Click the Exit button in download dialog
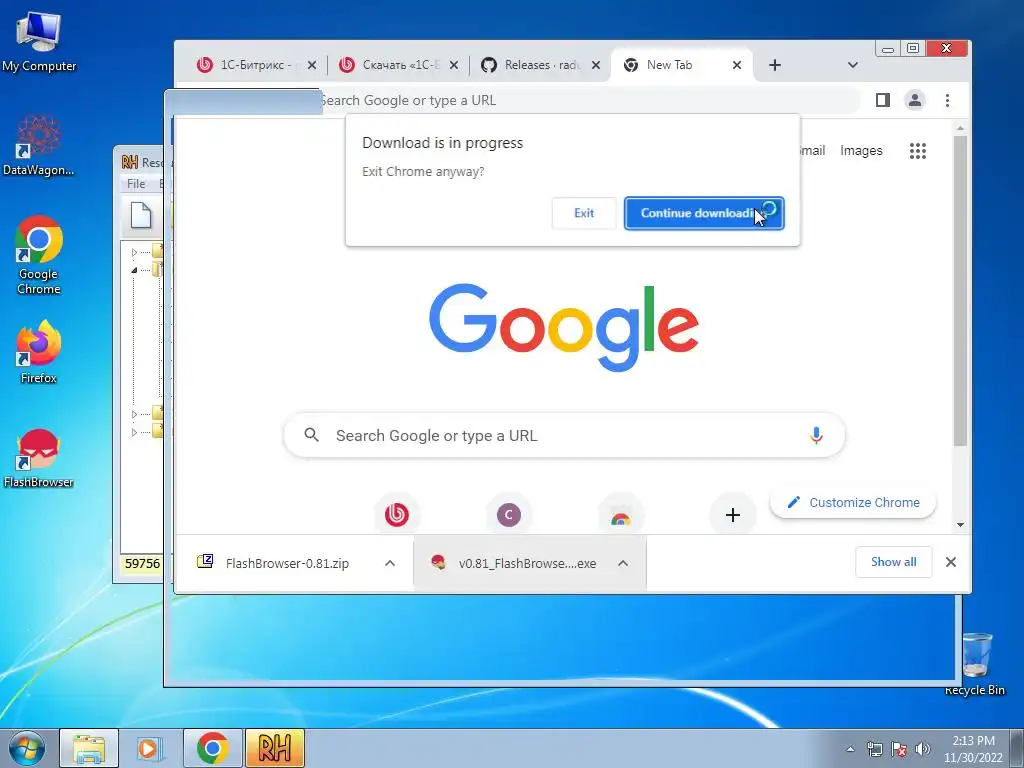The width and height of the screenshot is (1024, 768). click(584, 213)
